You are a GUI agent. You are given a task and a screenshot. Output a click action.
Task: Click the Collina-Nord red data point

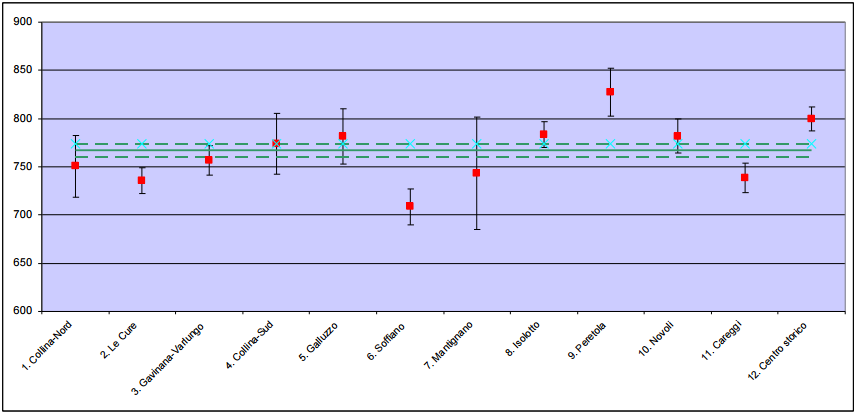(75, 166)
